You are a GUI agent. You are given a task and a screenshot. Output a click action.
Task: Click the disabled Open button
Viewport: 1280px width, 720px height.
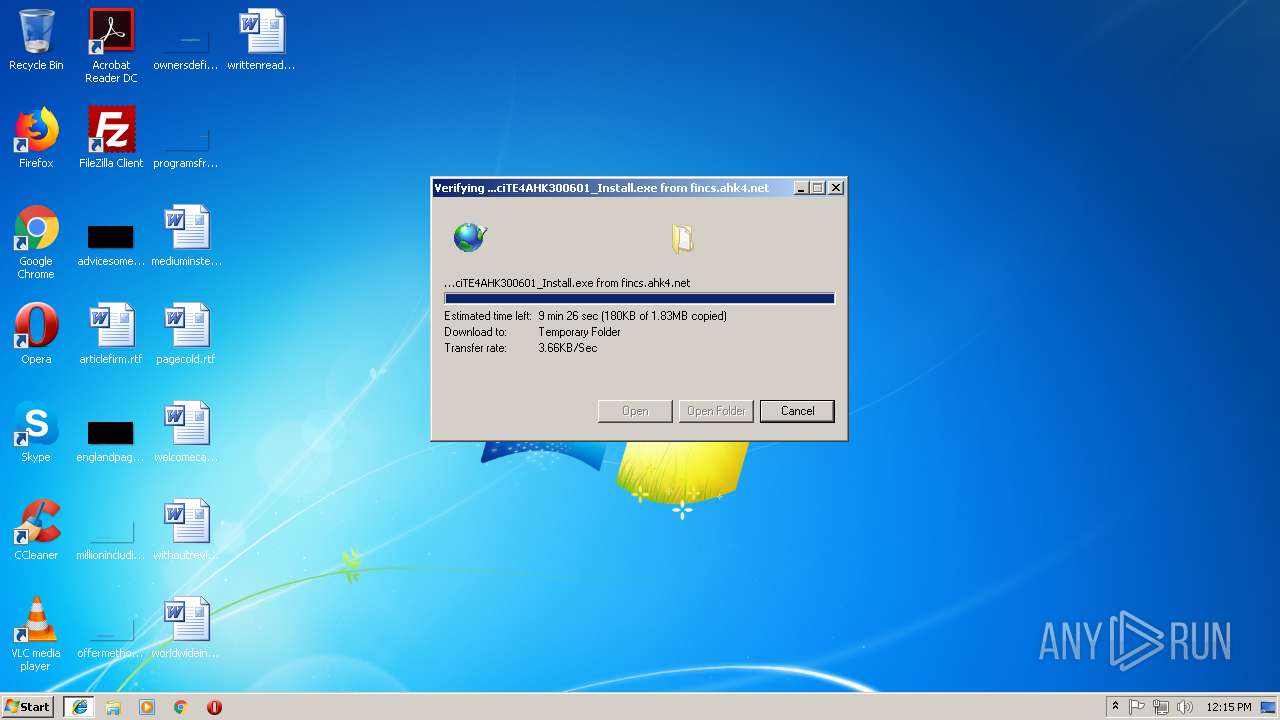635,411
